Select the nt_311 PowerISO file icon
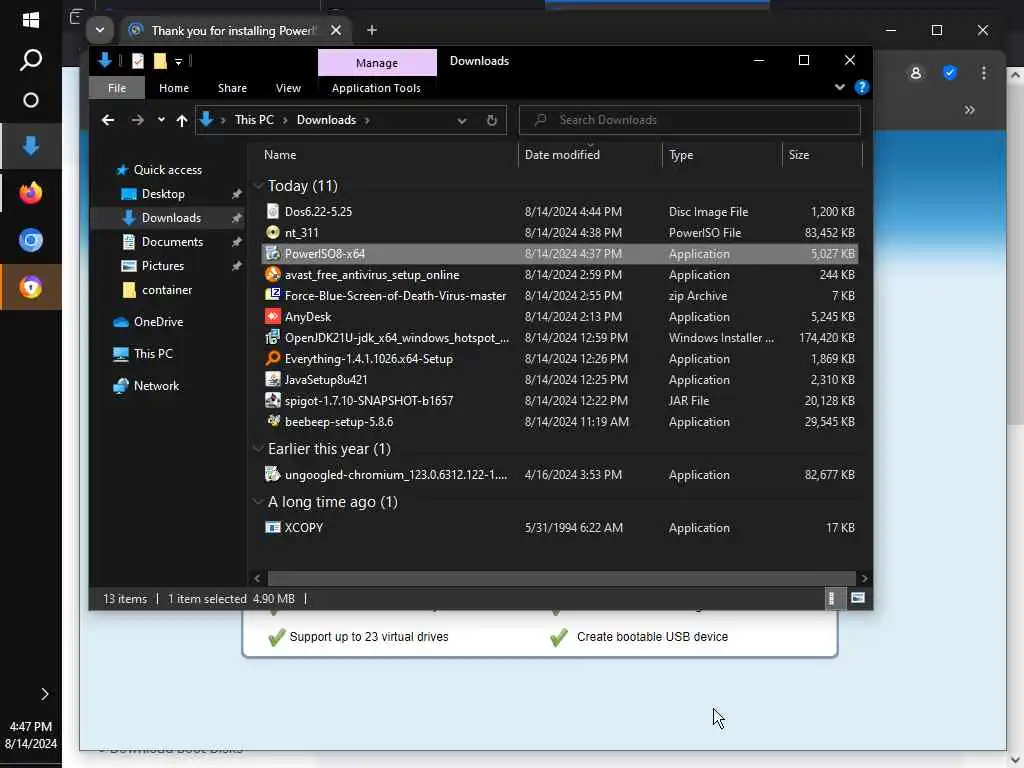Screen dimensions: 1024x768 pyautogui.click(x=273, y=232)
